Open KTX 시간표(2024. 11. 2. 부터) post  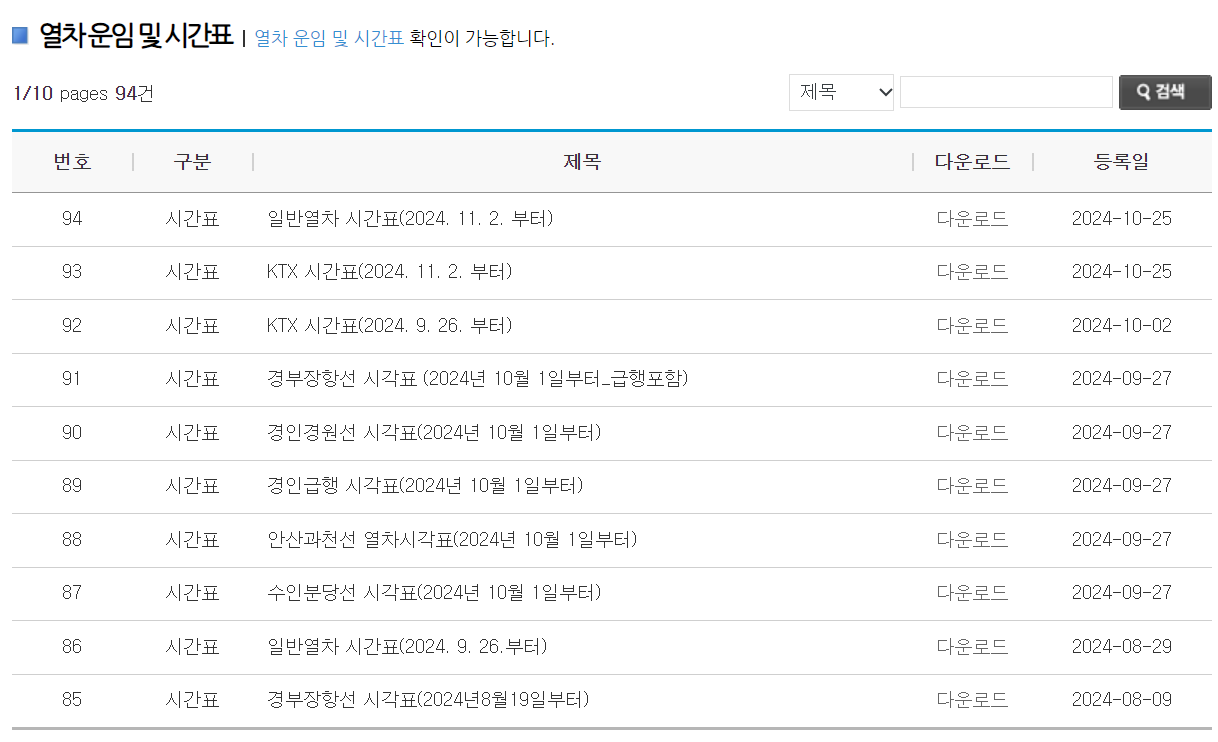pyautogui.click(x=390, y=272)
